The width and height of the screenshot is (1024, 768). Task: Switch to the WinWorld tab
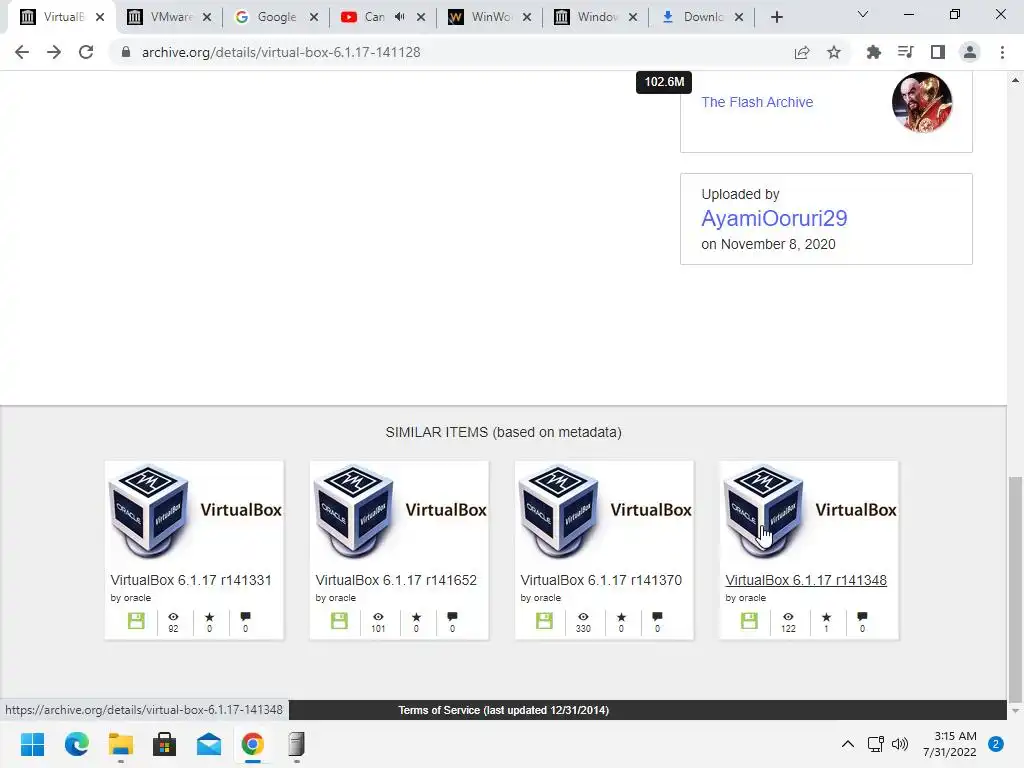[x=491, y=17]
